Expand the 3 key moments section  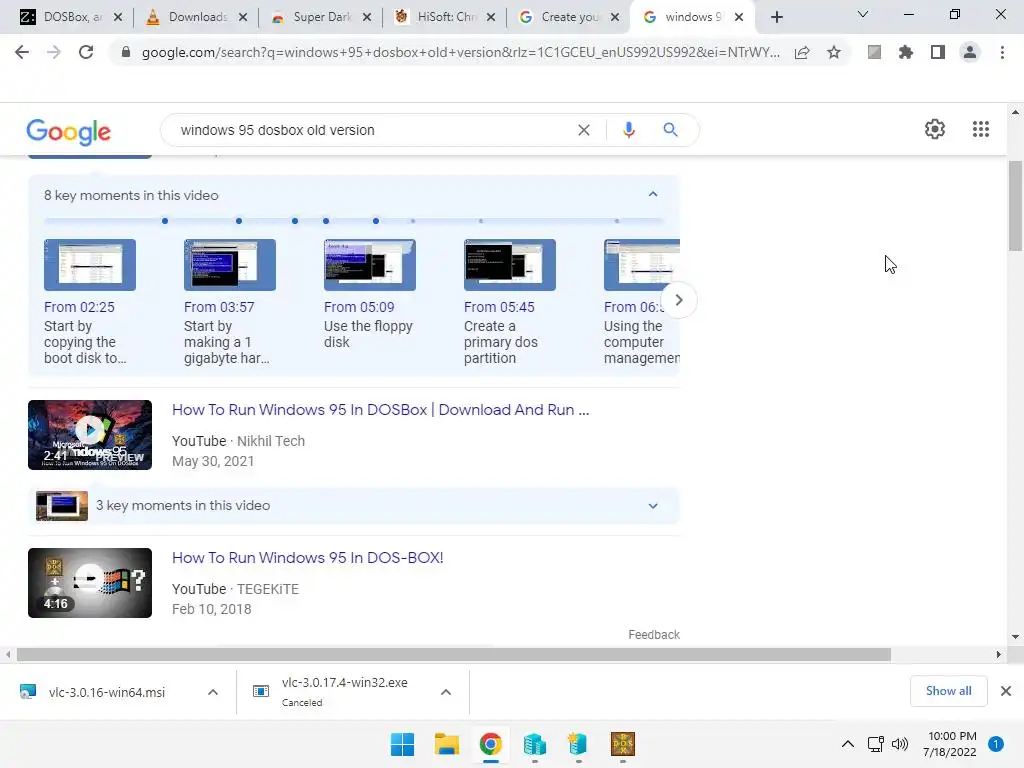653,505
